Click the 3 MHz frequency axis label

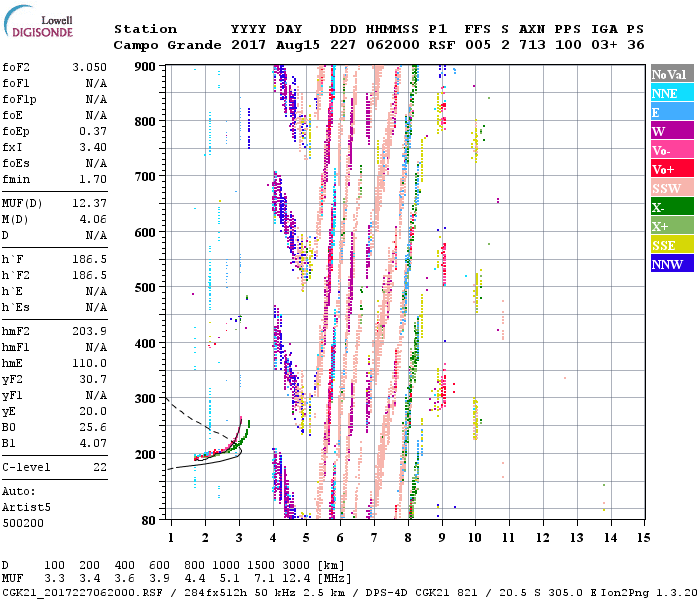pos(239,538)
